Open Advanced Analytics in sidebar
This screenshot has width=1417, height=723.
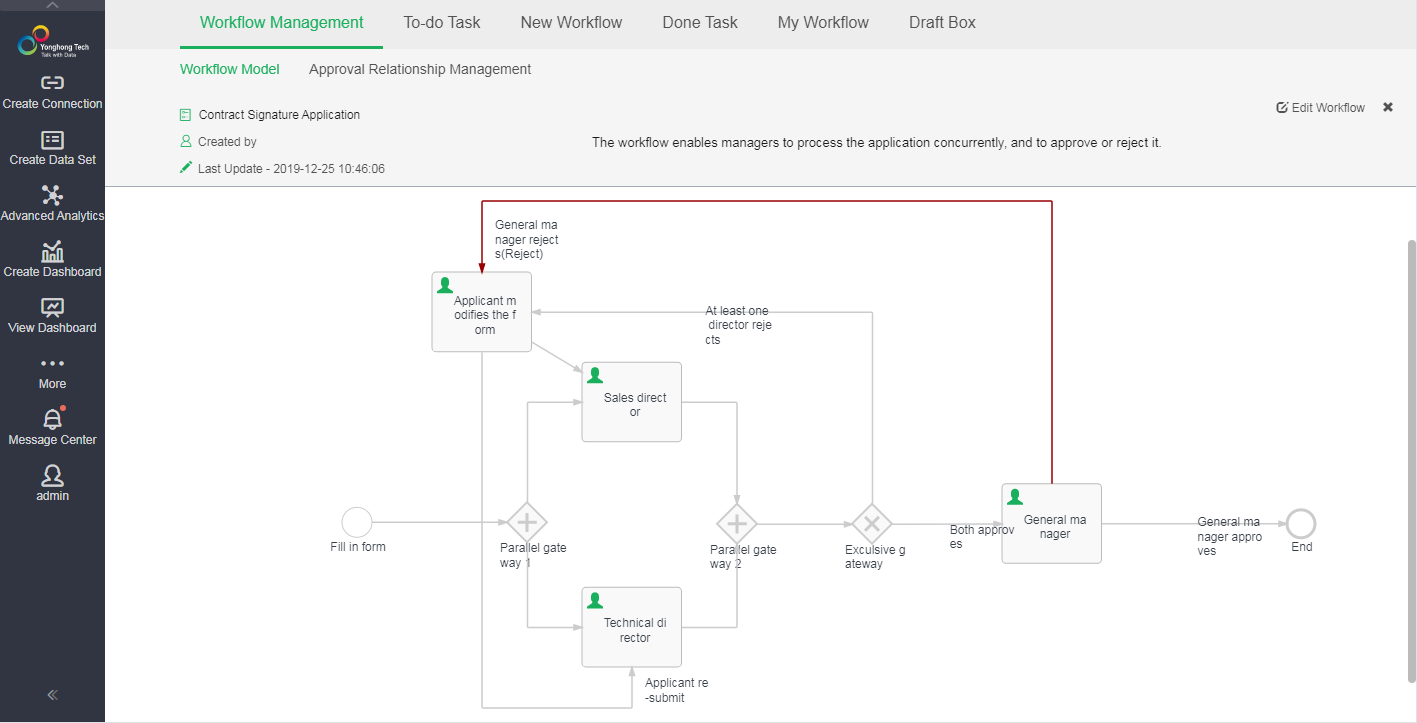tap(52, 204)
